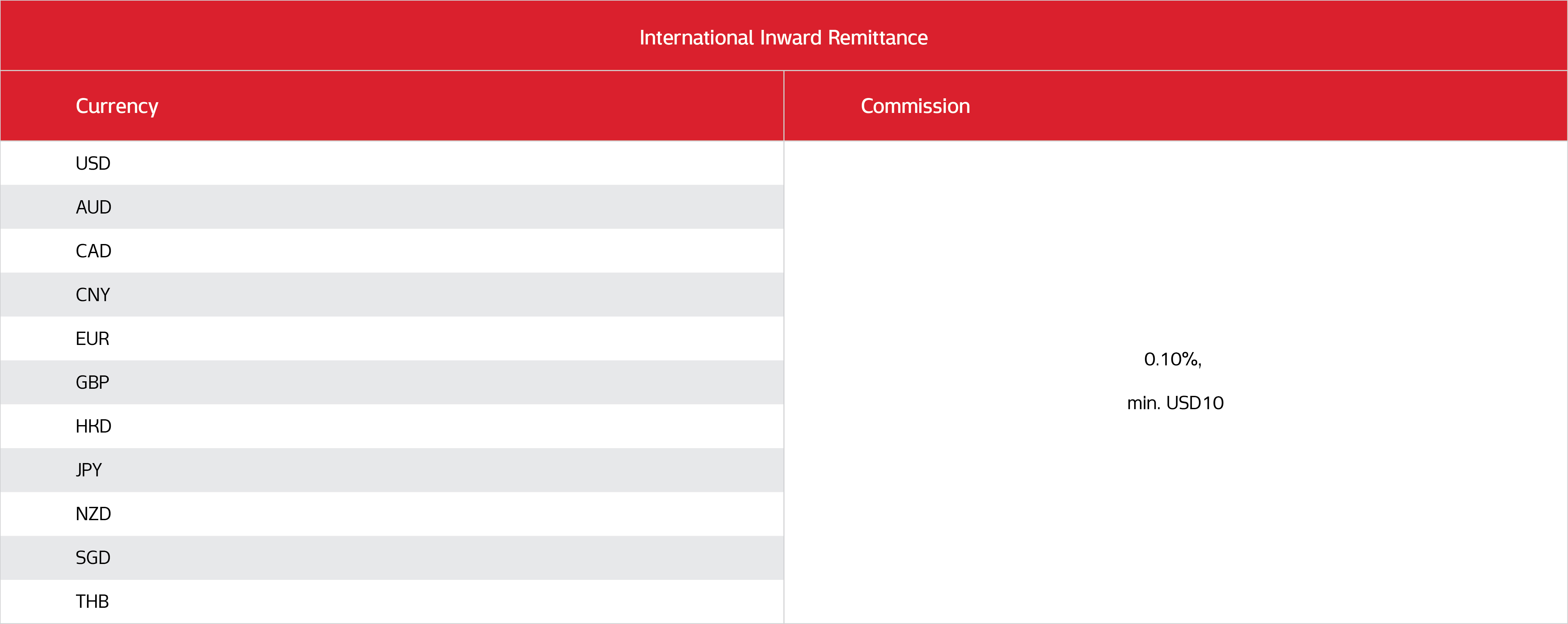Click the THB text label
This screenshot has width=1568, height=624.
pos(93,602)
